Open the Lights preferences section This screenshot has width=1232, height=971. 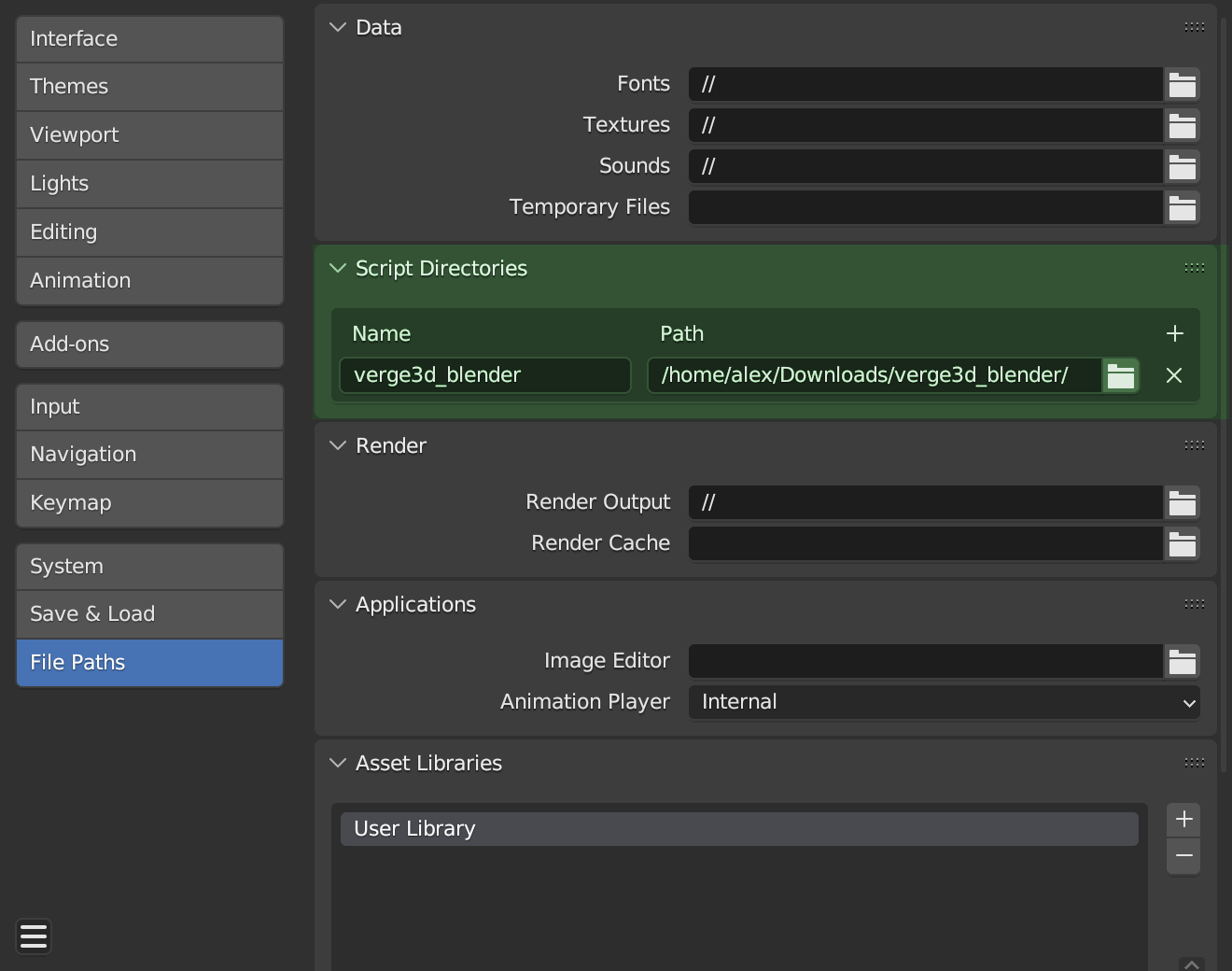tap(149, 184)
